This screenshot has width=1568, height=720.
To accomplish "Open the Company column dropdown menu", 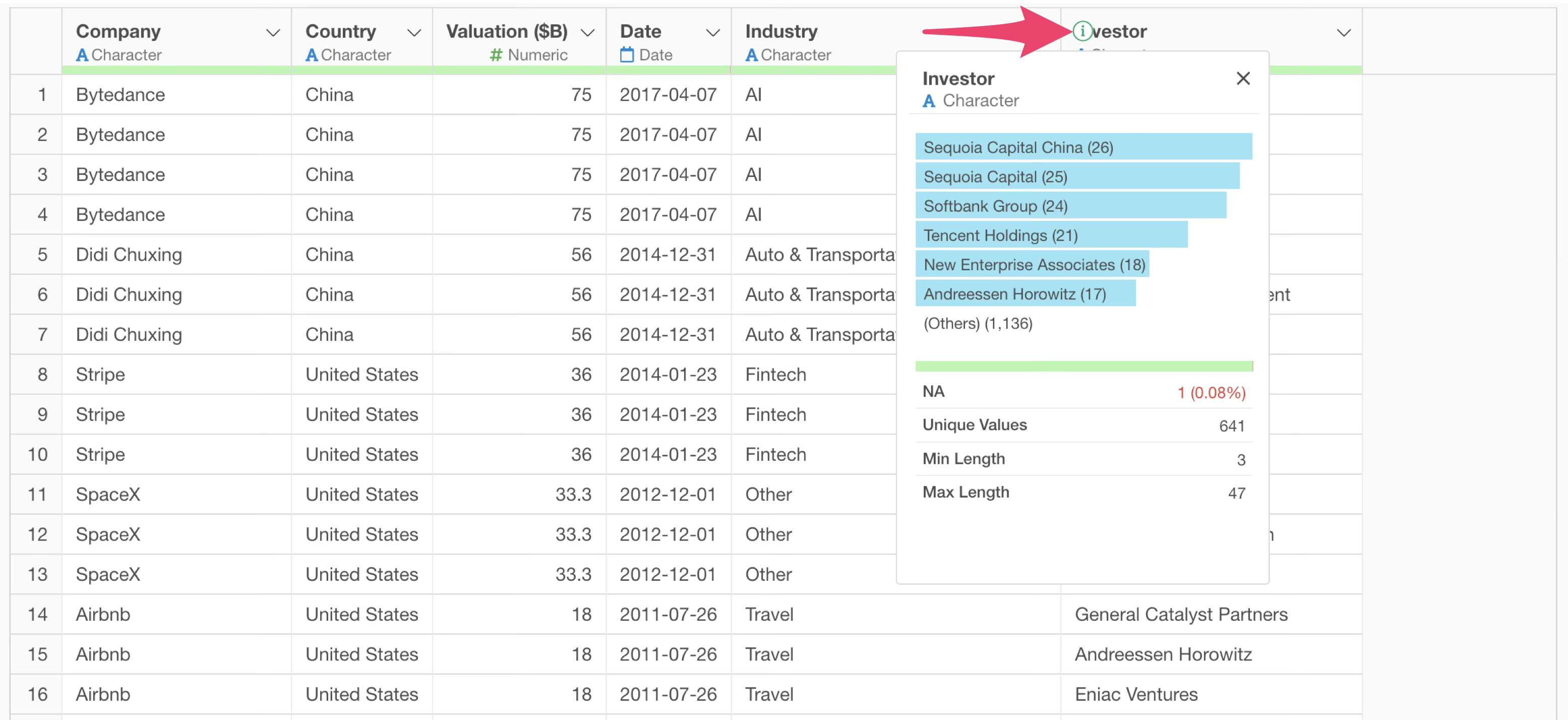I will tap(273, 33).
